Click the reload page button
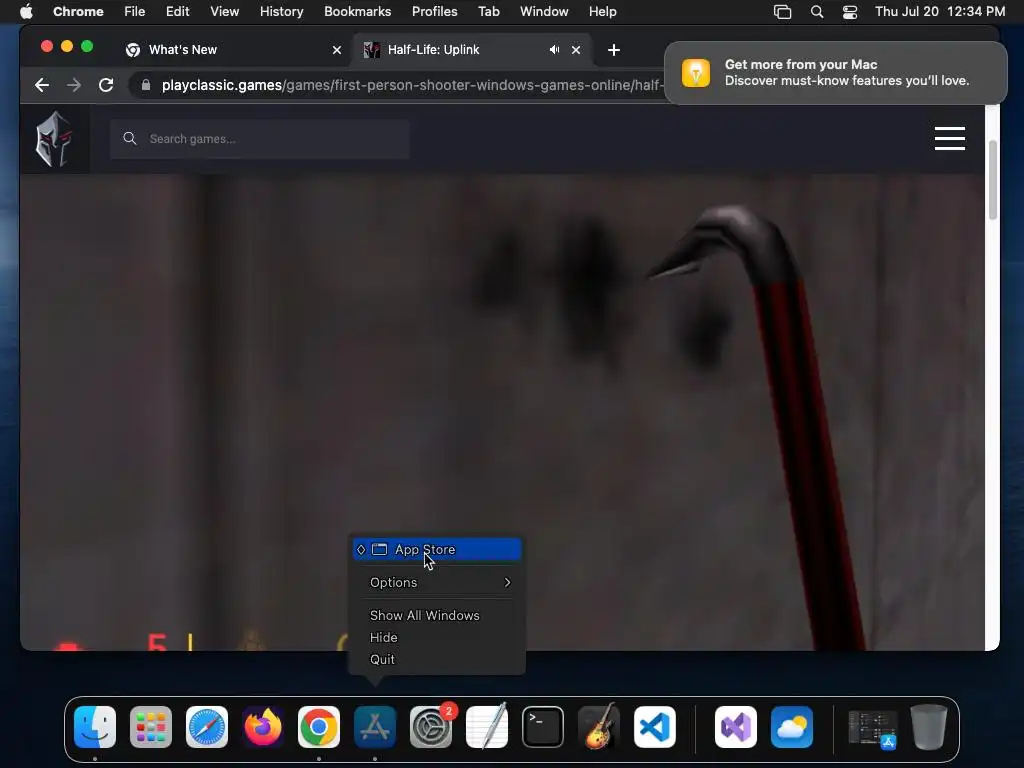The width and height of the screenshot is (1024, 768). 106,85
